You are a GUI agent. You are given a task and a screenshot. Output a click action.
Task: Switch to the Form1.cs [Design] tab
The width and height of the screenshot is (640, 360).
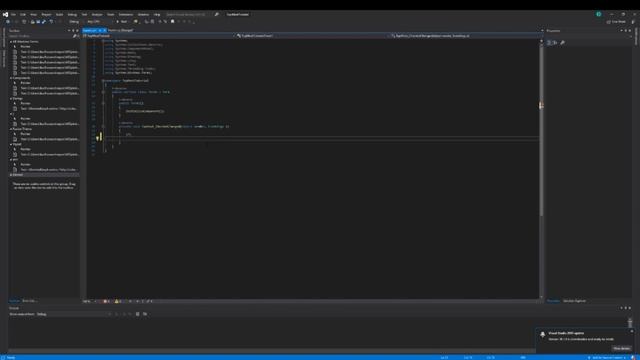point(120,30)
